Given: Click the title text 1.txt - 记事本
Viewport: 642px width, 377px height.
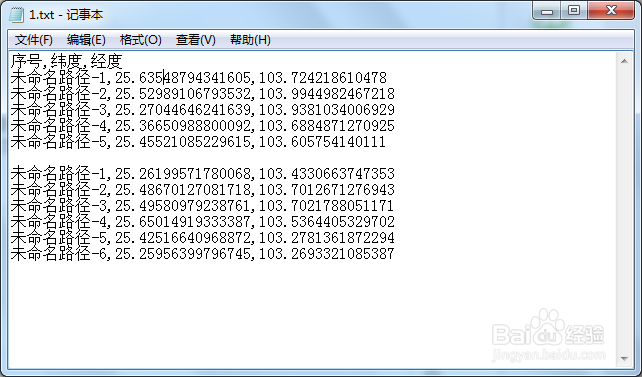Looking at the screenshot, I should click(66, 15).
